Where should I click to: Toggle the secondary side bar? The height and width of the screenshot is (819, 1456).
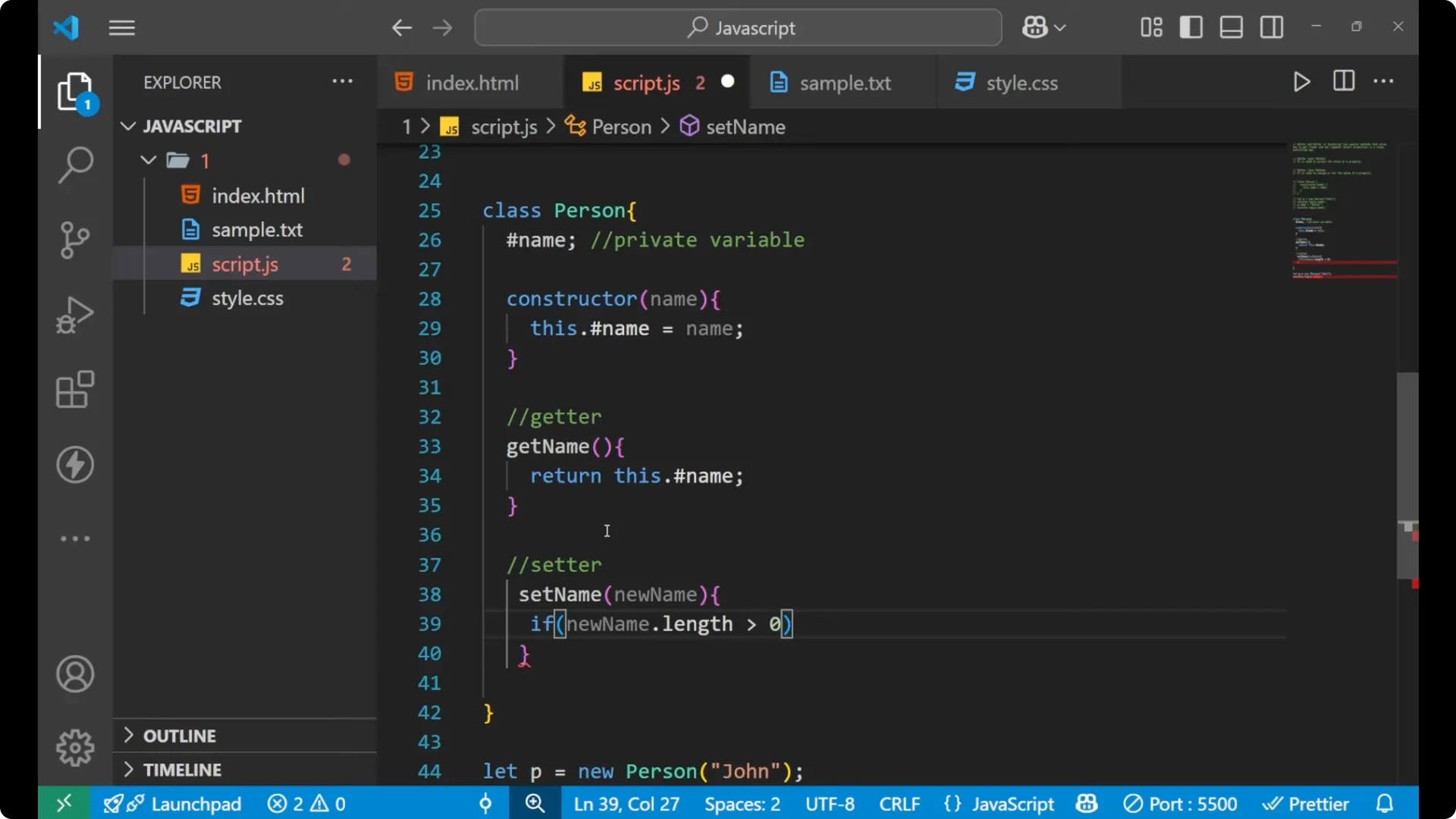pos(1270,27)
